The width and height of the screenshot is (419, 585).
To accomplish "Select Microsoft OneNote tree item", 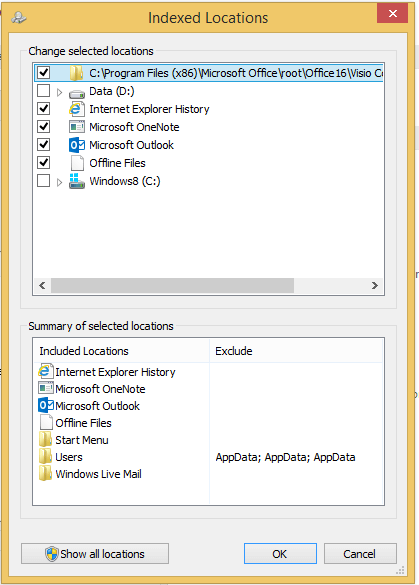I will click(x=134, y=127).
